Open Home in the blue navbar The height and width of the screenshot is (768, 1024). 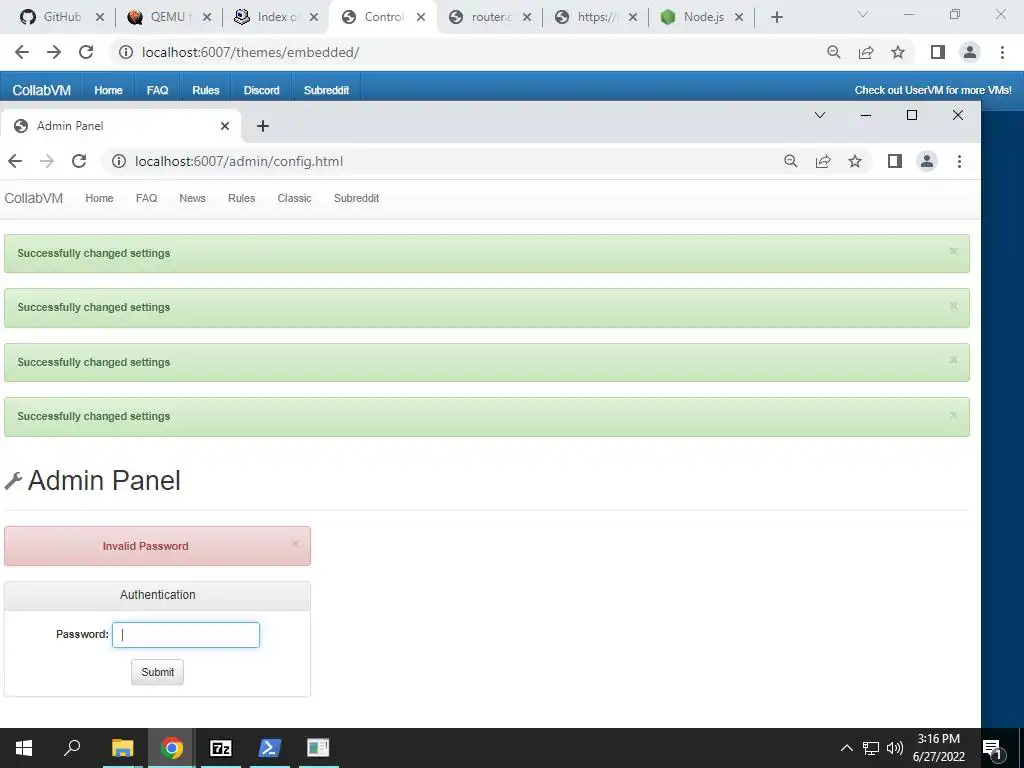click(x=108, y=90)
